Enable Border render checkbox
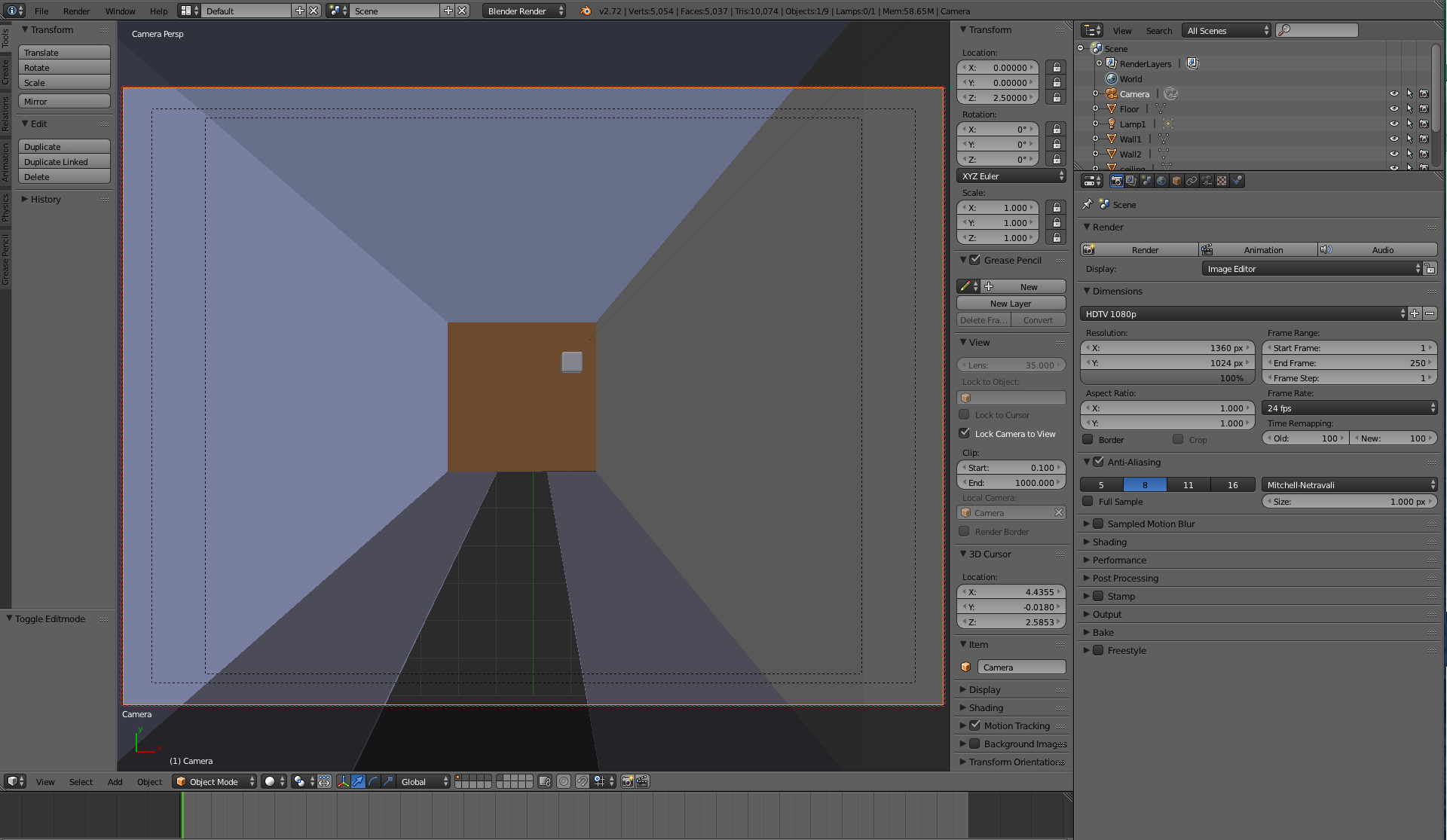This screenshot has width=1447, height=840. pos(1088,439)
